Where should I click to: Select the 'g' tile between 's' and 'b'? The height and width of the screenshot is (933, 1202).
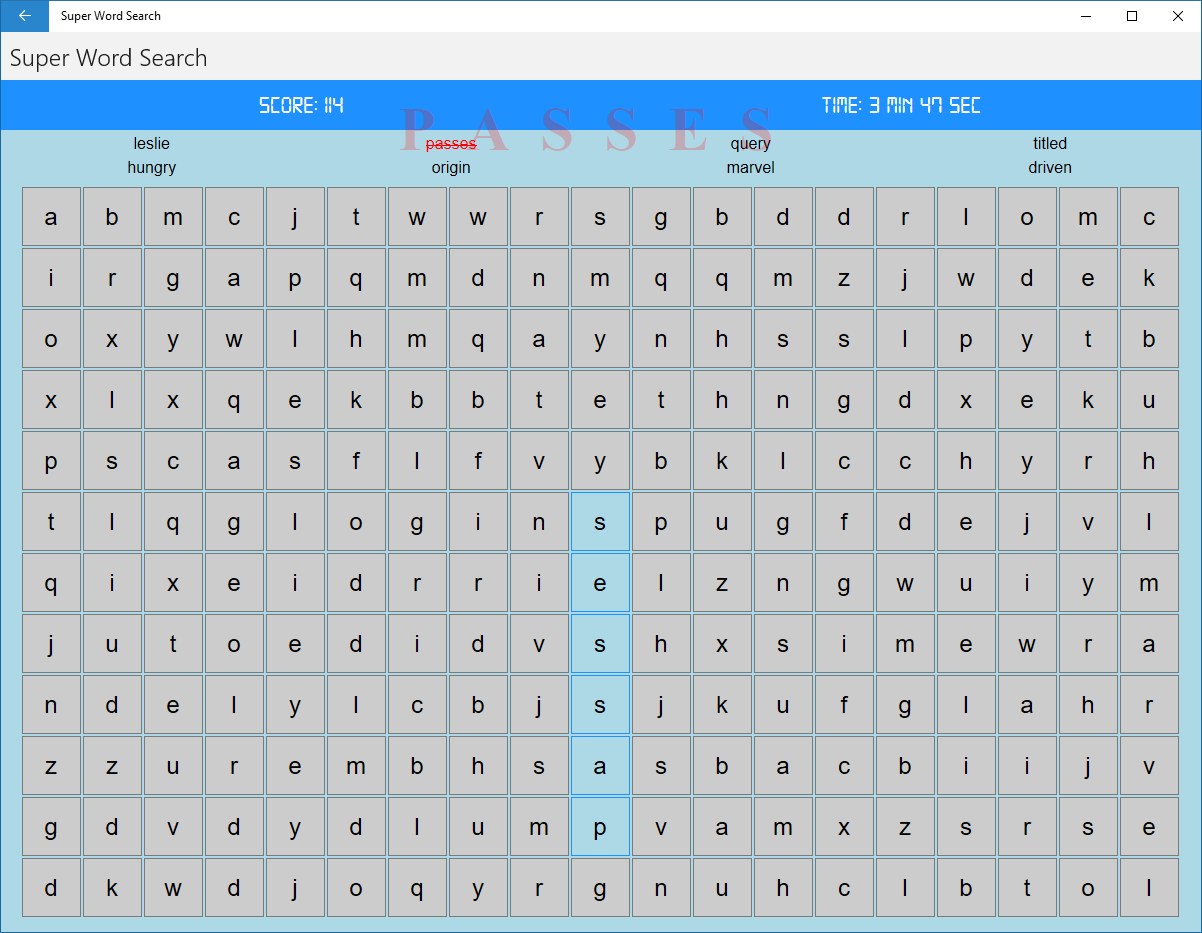click(x=661, y=217)
